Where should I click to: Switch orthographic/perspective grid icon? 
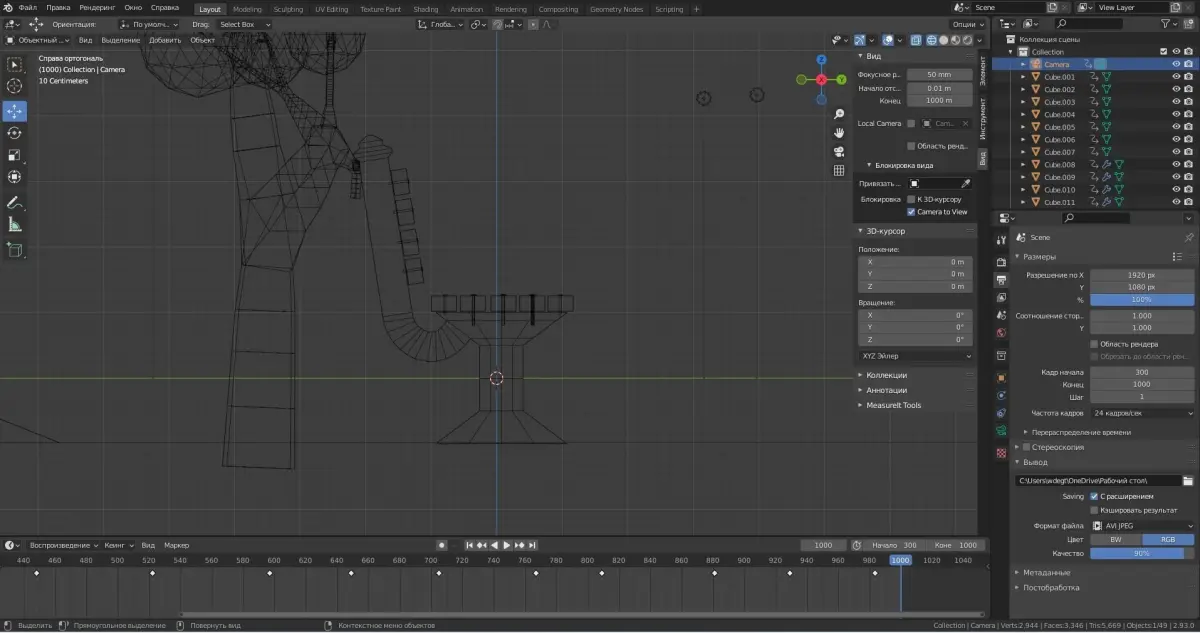(839, 170)
